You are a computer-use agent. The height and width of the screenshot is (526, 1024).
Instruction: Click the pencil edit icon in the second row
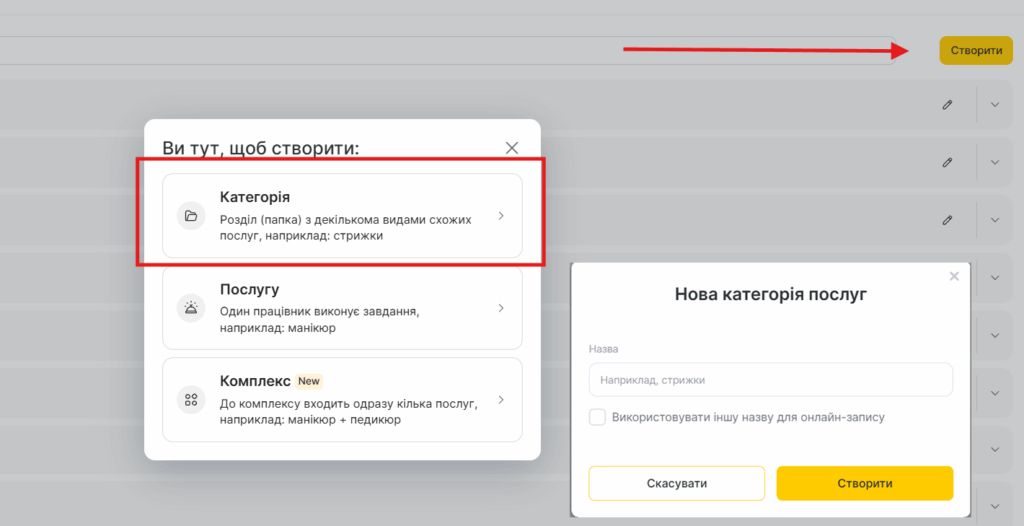(x=947, y=162)
